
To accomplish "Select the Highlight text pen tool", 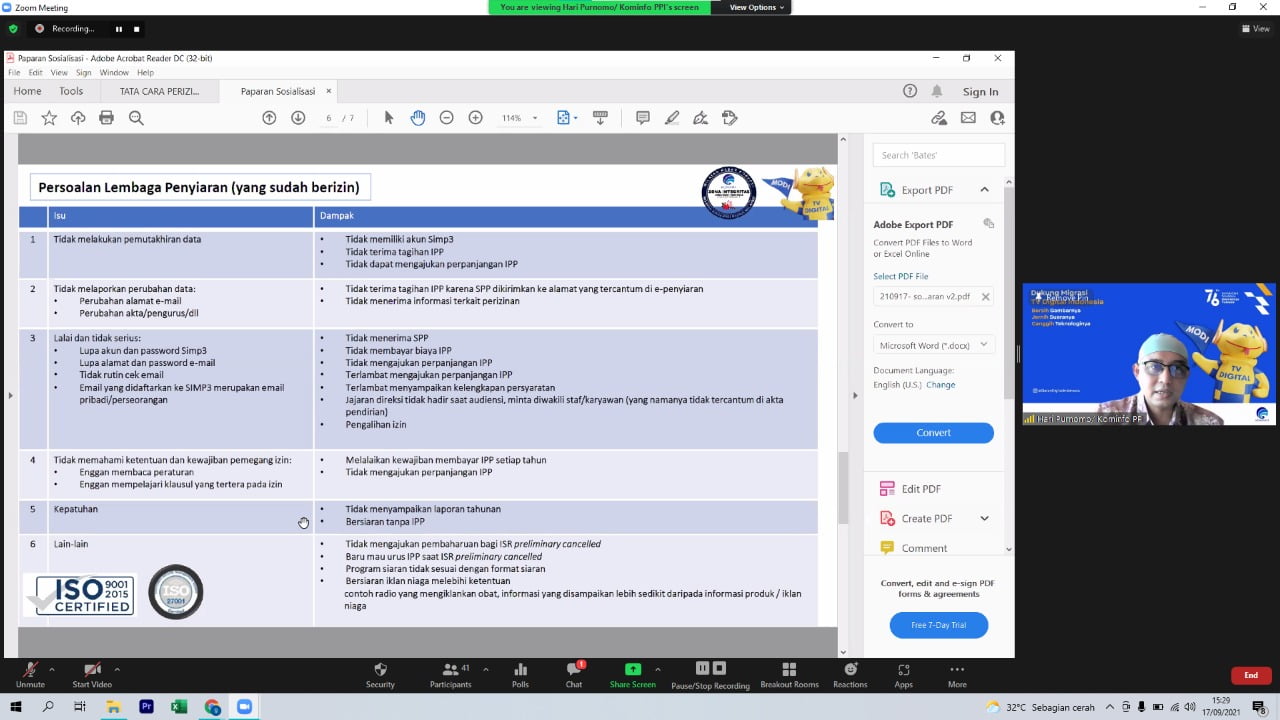I will (672, 118).
